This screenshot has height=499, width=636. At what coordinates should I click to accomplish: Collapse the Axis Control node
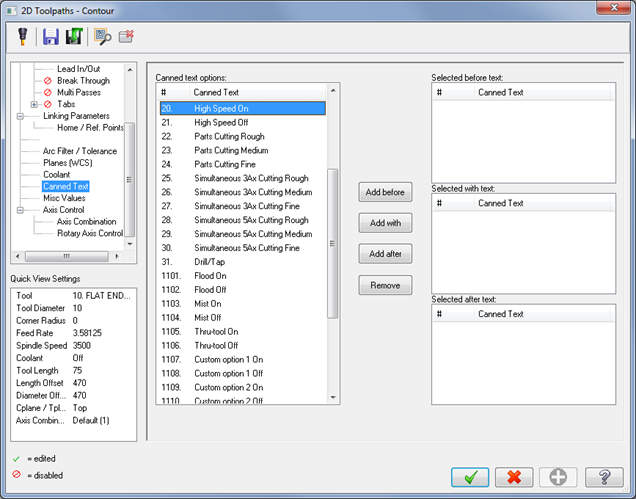click(20, 210)
